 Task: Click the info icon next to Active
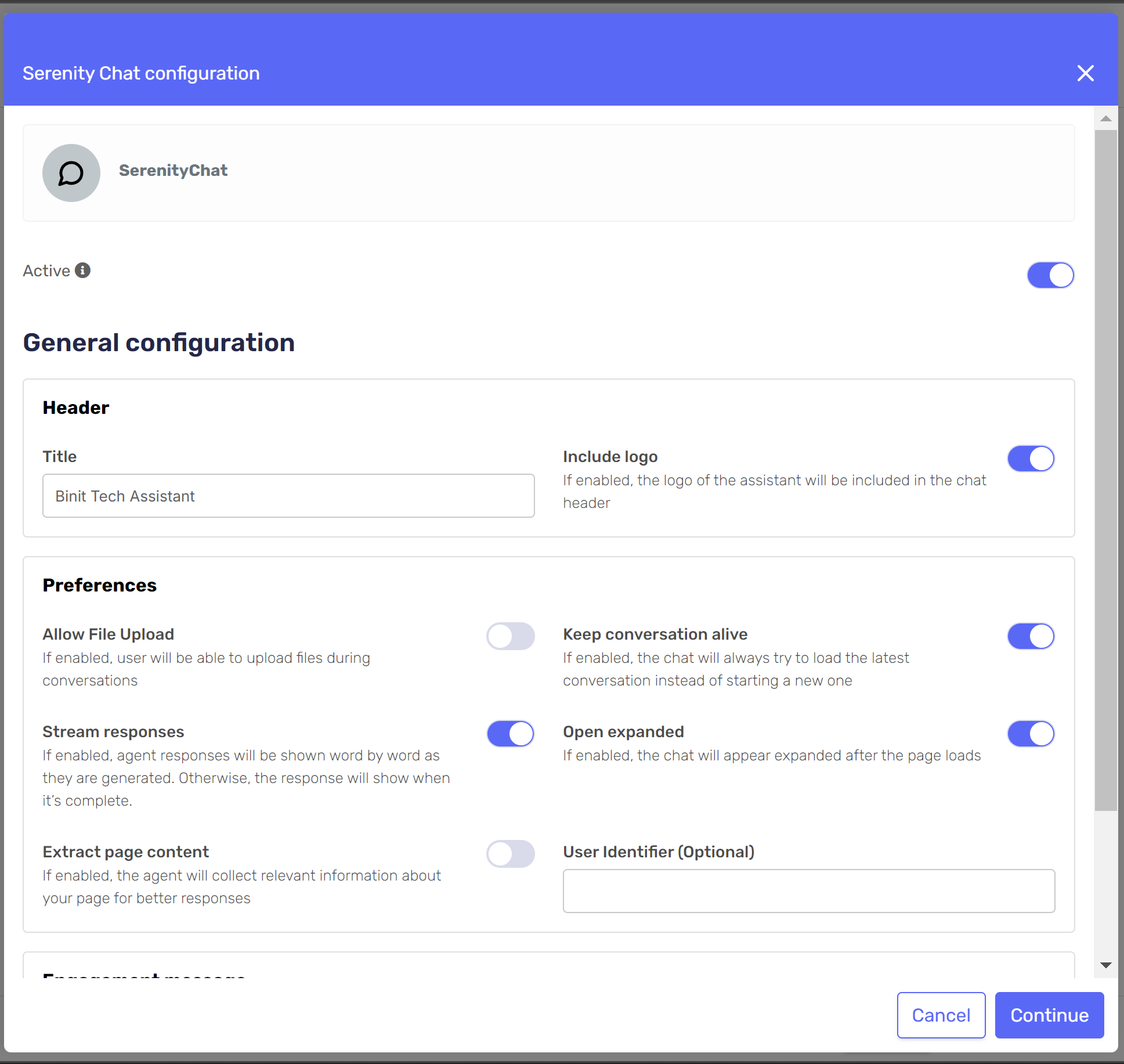[83, 270]
